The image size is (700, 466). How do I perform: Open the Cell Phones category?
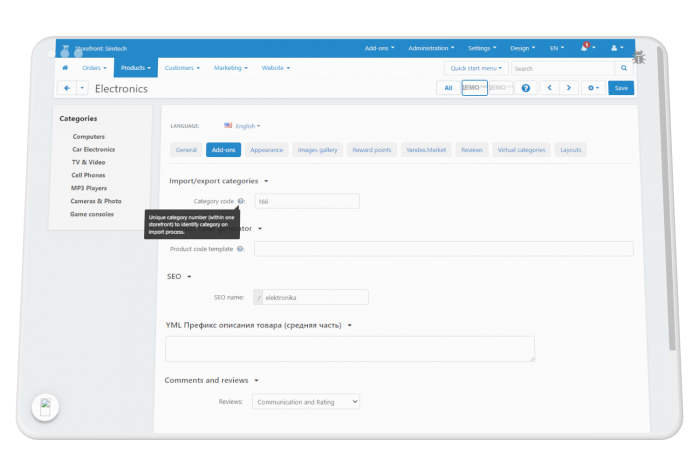[x=88, y=175]
